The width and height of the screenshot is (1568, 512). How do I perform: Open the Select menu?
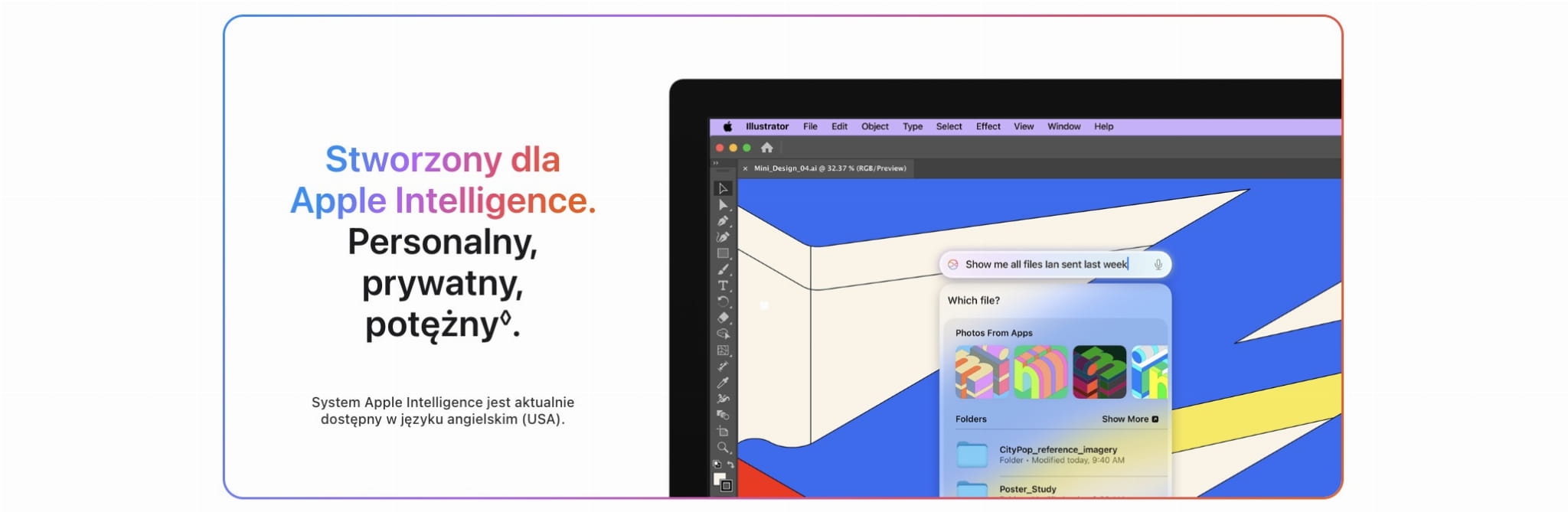click(x=949, y=127)
